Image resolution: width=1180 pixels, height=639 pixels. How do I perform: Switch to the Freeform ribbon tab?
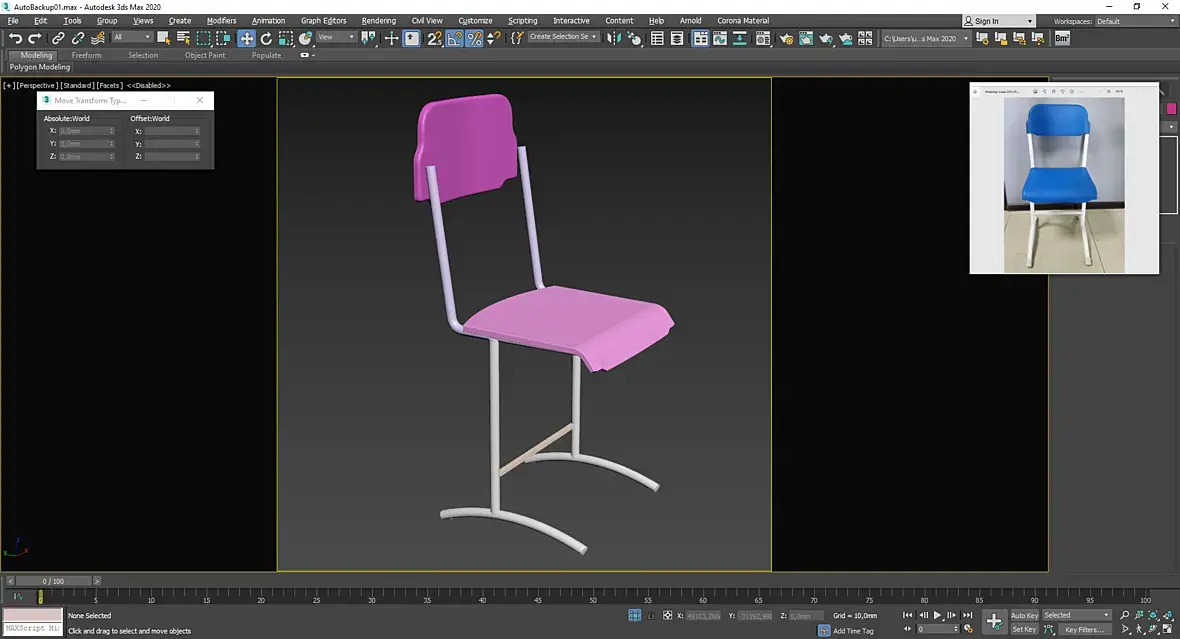coord(86,55)
